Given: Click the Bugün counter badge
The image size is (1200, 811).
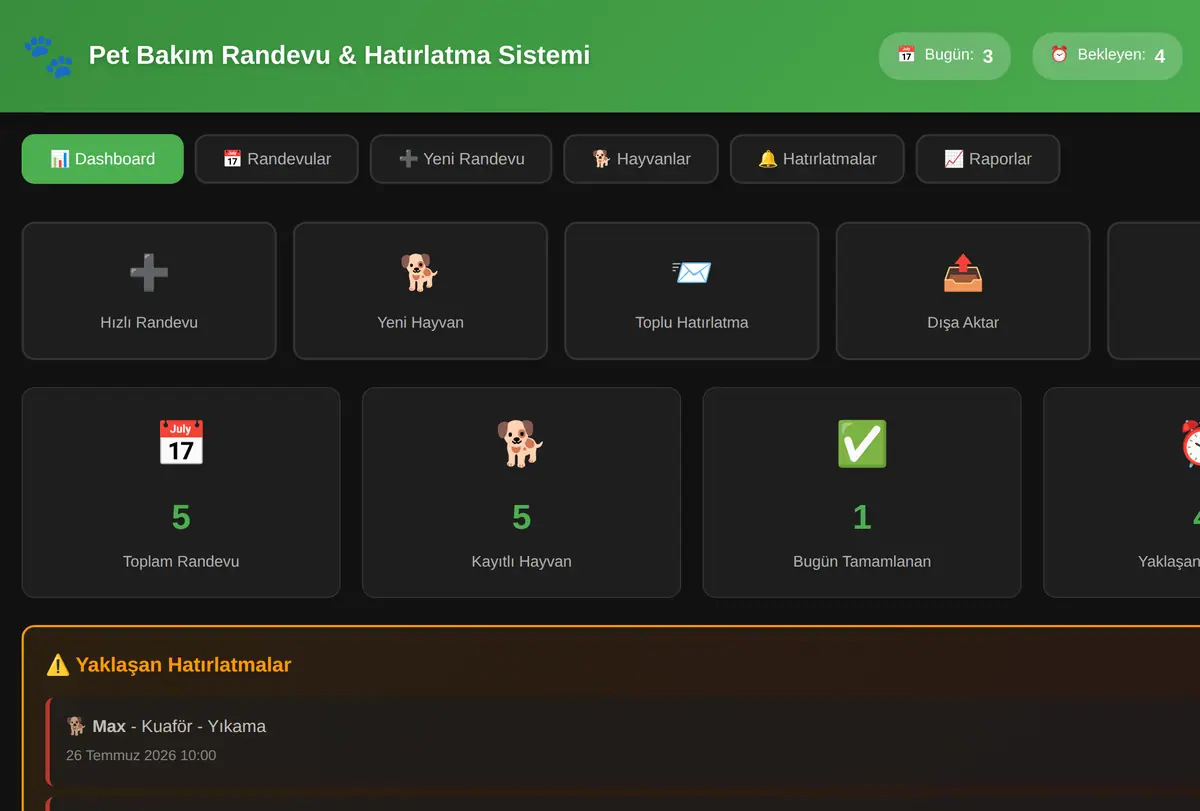Looking at the screenshot, I should pos(945,56).
